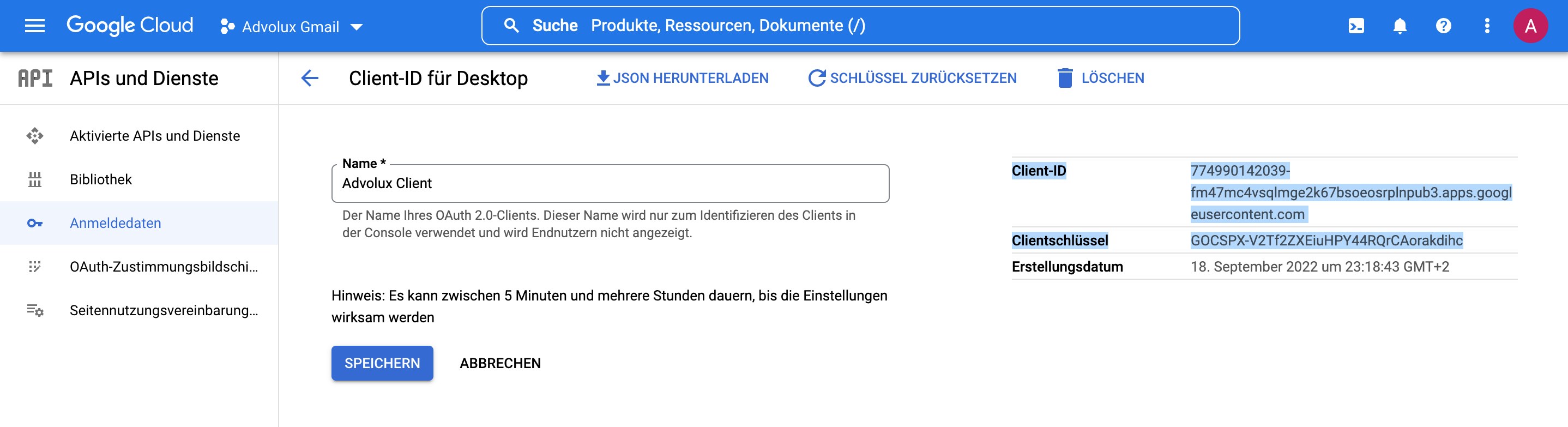Click the LÖSCHEN label text
This screenshot has width=1568, height=427.
(1113, 78)
